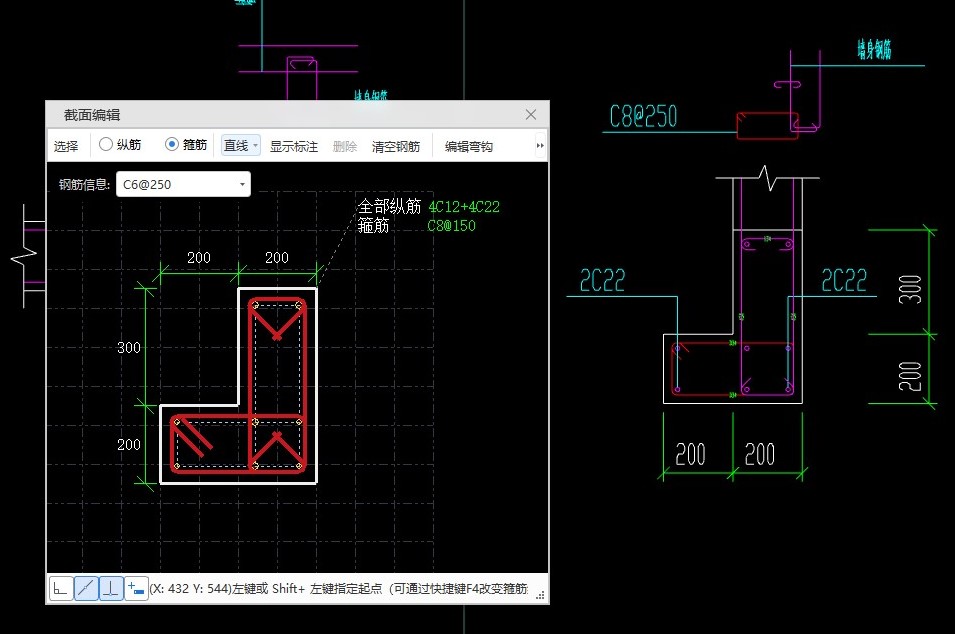955x634 pixels.
Task: Click the 全部纵筋 annotation text
Action: [x=389, y=206]
